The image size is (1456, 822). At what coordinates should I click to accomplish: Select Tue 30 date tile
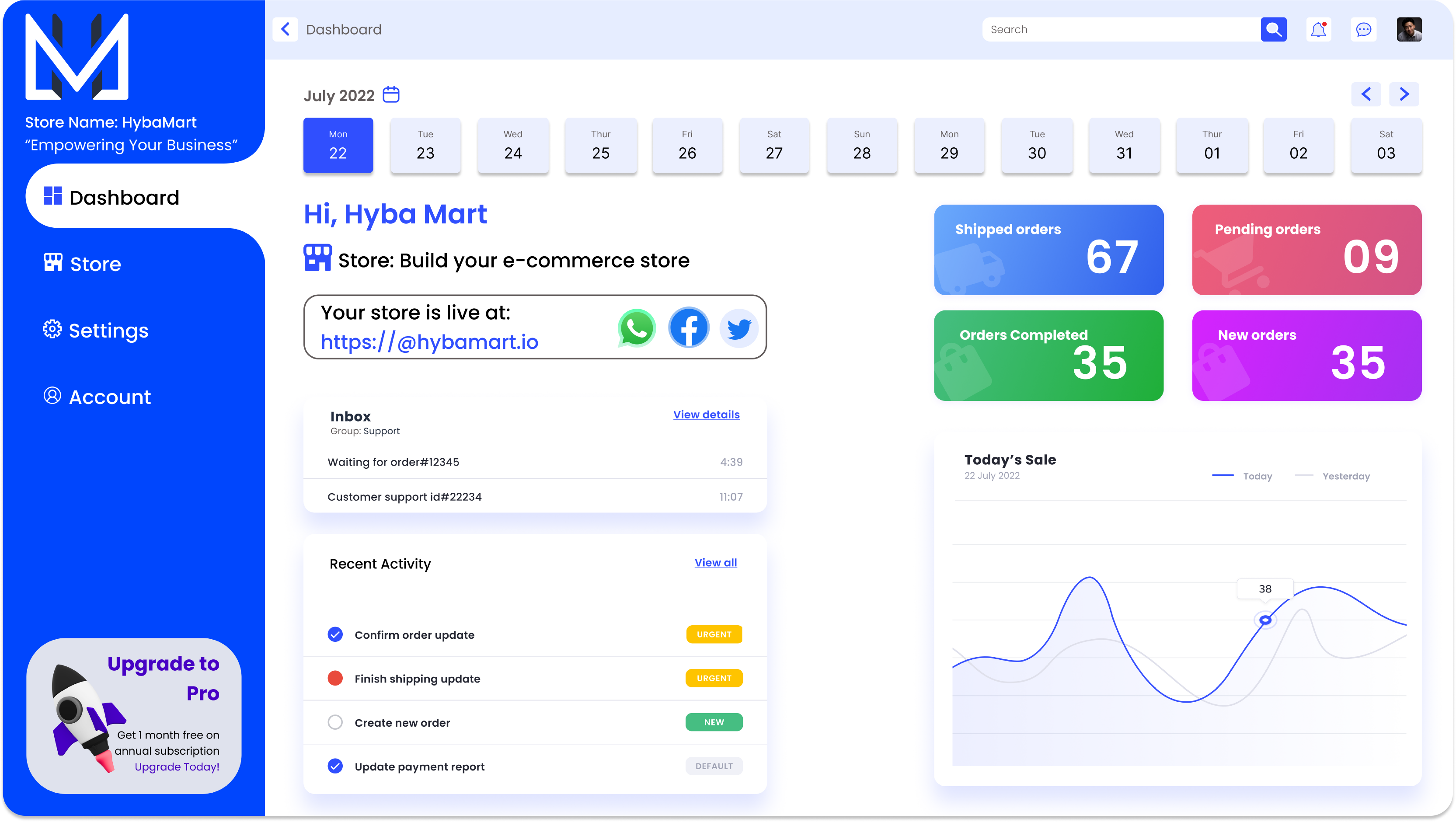1037,145
